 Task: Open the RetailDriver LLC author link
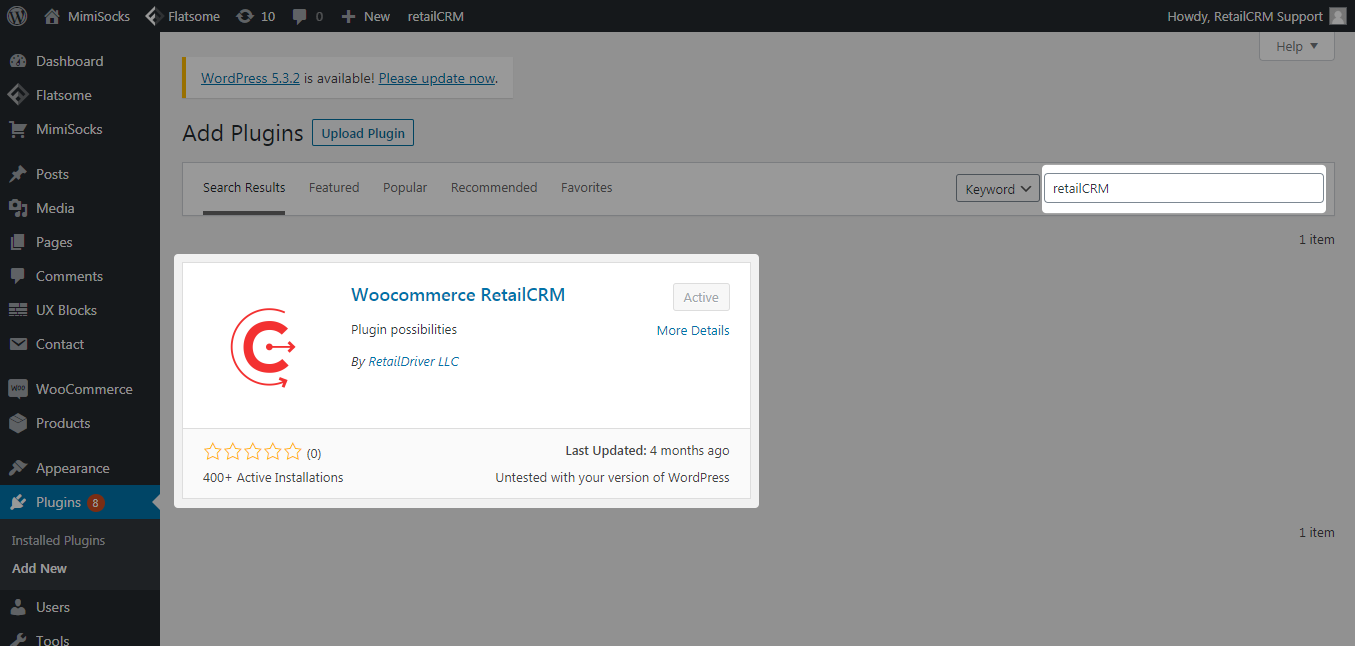[413, 362]
